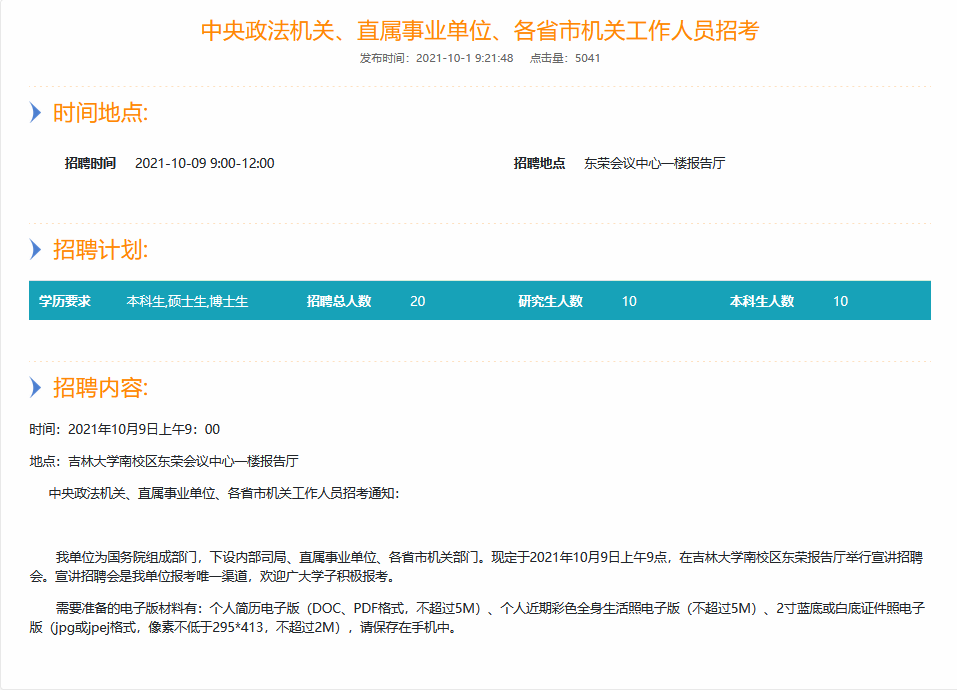The width and height of the screenshot is (957, 690).
Task: Click the 时间地点 section heading
Action: [x=101, y=113]
